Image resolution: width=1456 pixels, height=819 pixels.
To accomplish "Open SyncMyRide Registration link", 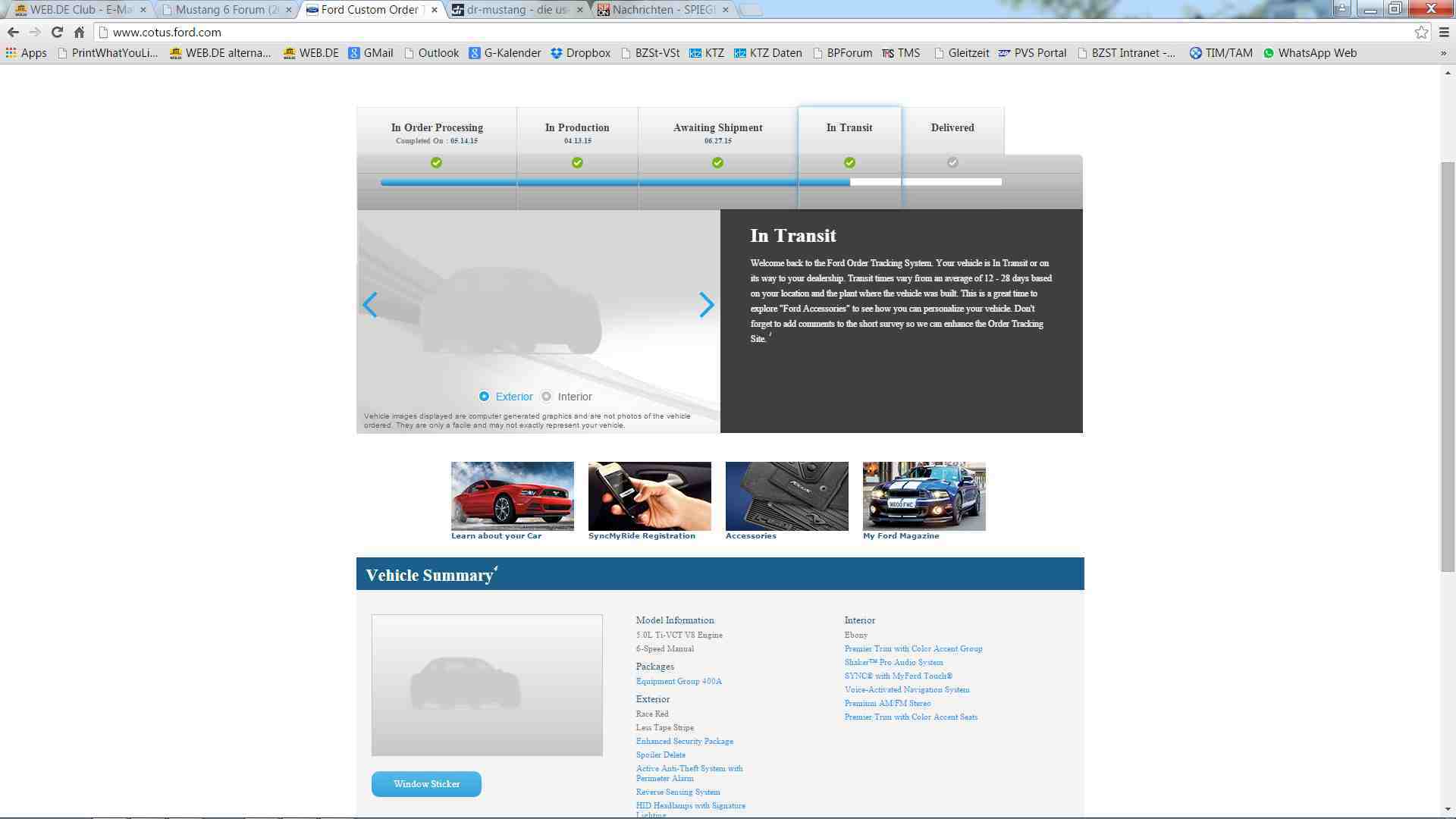I will 642,536.
